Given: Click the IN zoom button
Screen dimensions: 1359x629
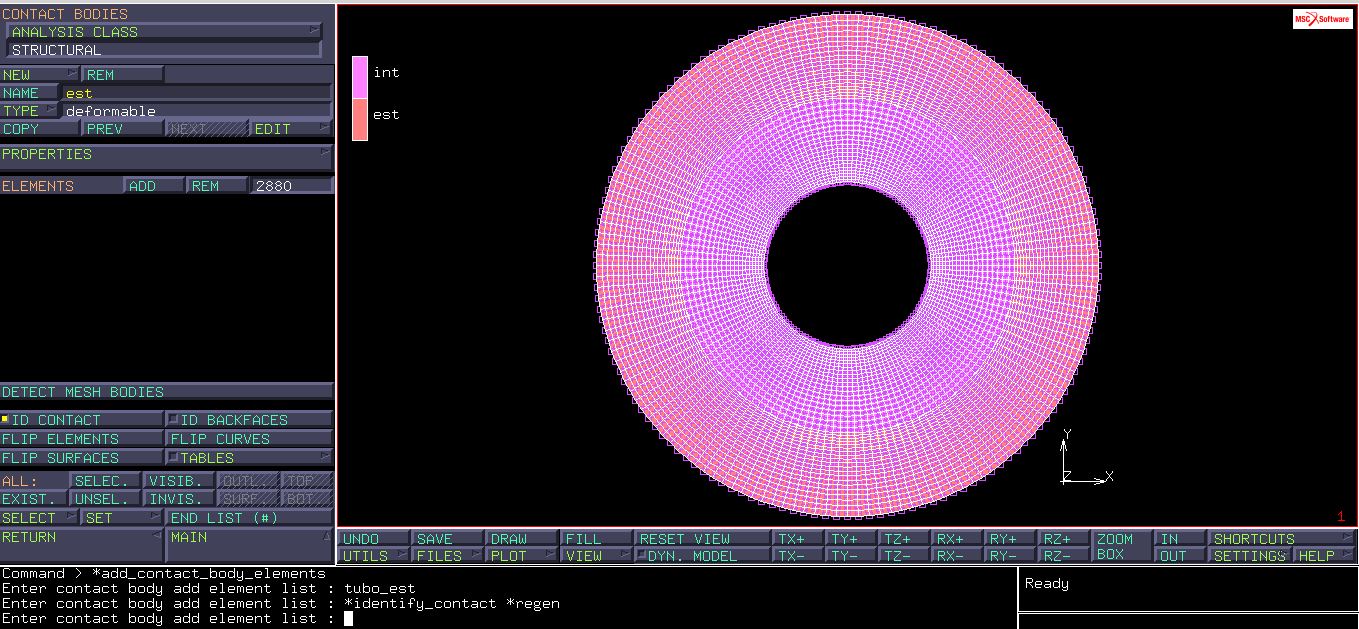Looking at the screenshot, I should tap(1178, 538).
